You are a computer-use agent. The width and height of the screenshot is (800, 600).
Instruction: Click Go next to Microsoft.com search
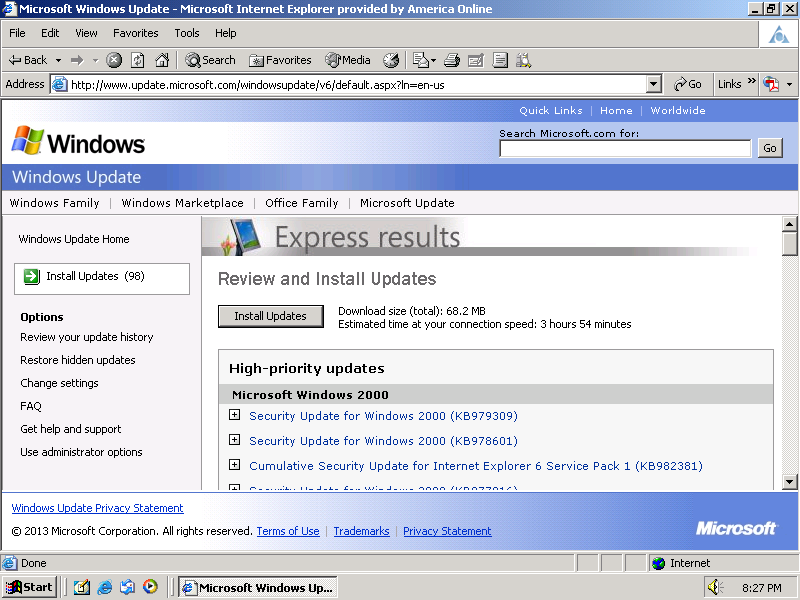click(x=770, y=148)
